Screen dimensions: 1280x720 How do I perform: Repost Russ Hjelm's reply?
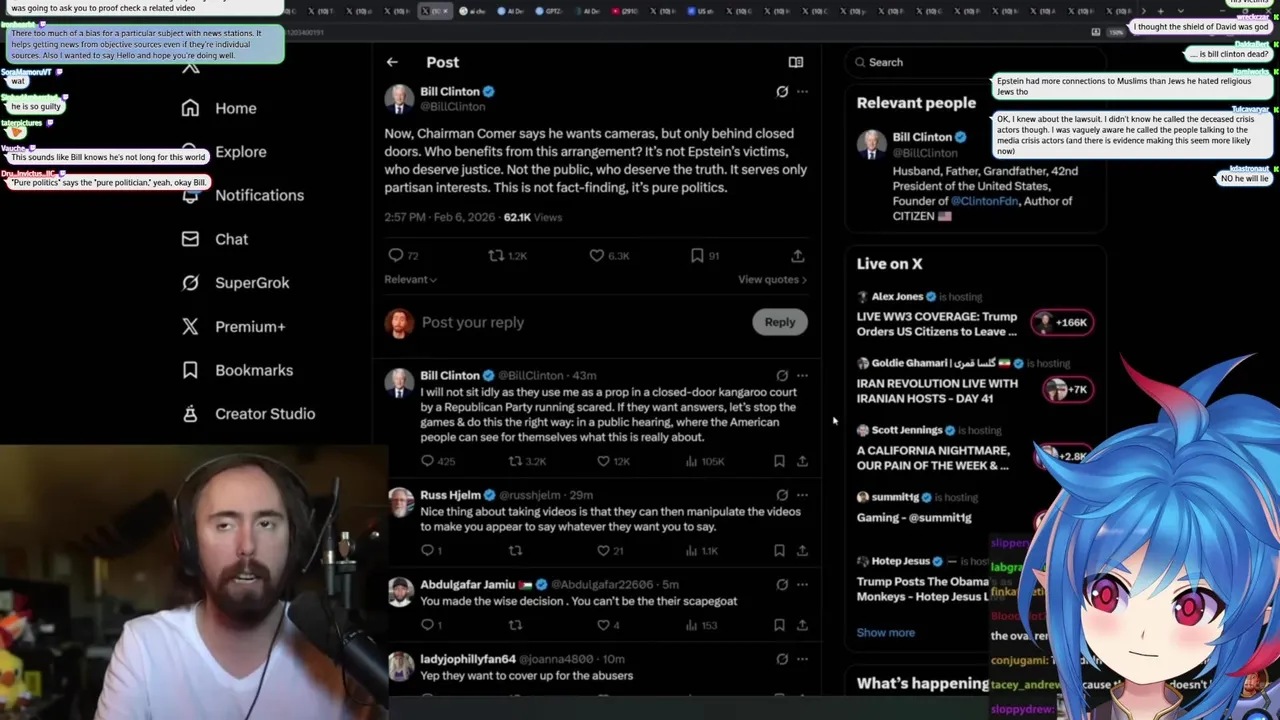tap(515, 550)
